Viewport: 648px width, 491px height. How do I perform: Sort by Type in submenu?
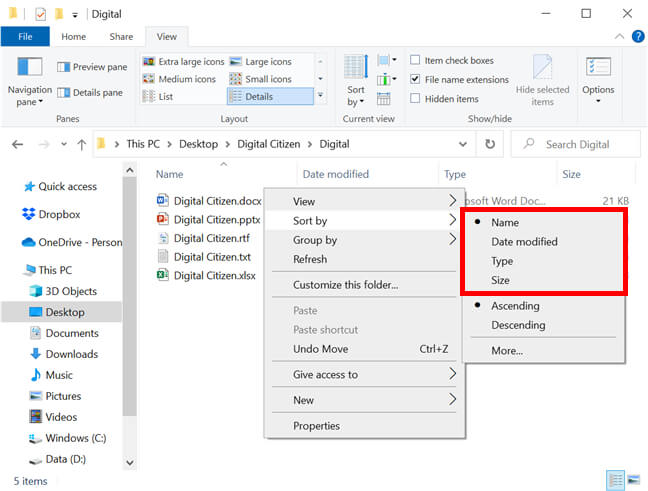543,261
